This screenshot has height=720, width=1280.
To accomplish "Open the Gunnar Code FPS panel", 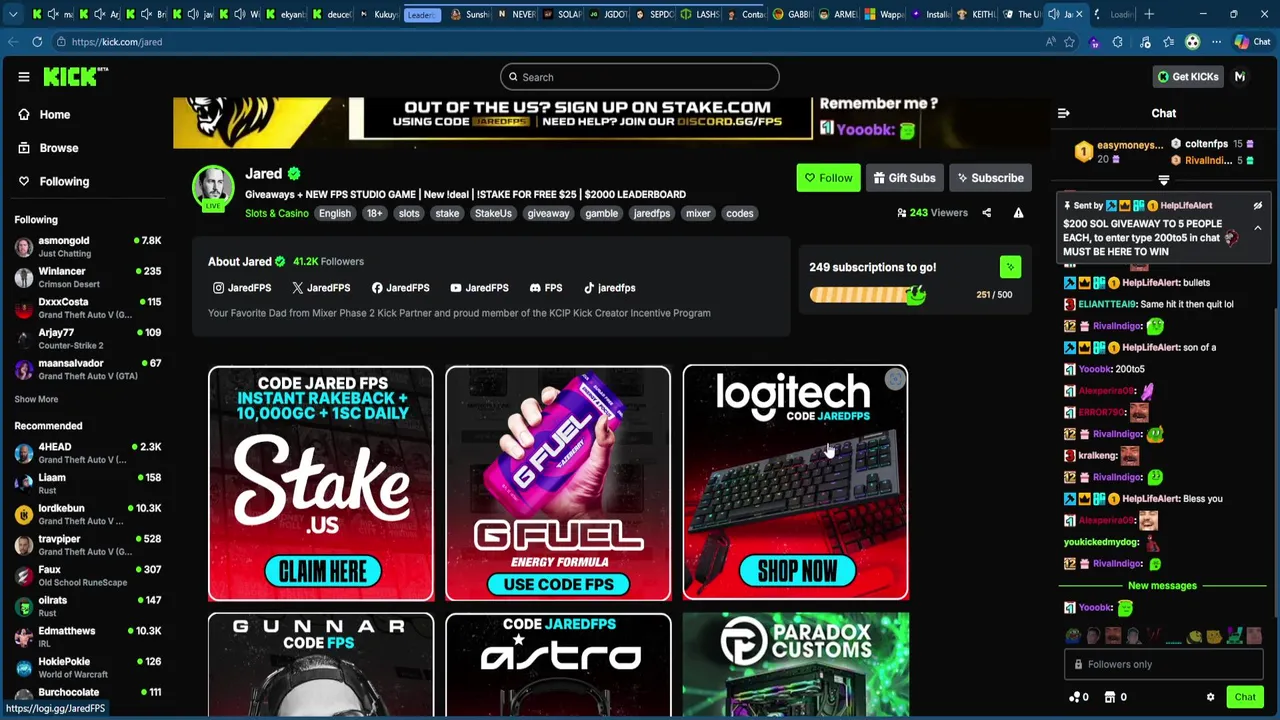I will [x=321, y=665].
